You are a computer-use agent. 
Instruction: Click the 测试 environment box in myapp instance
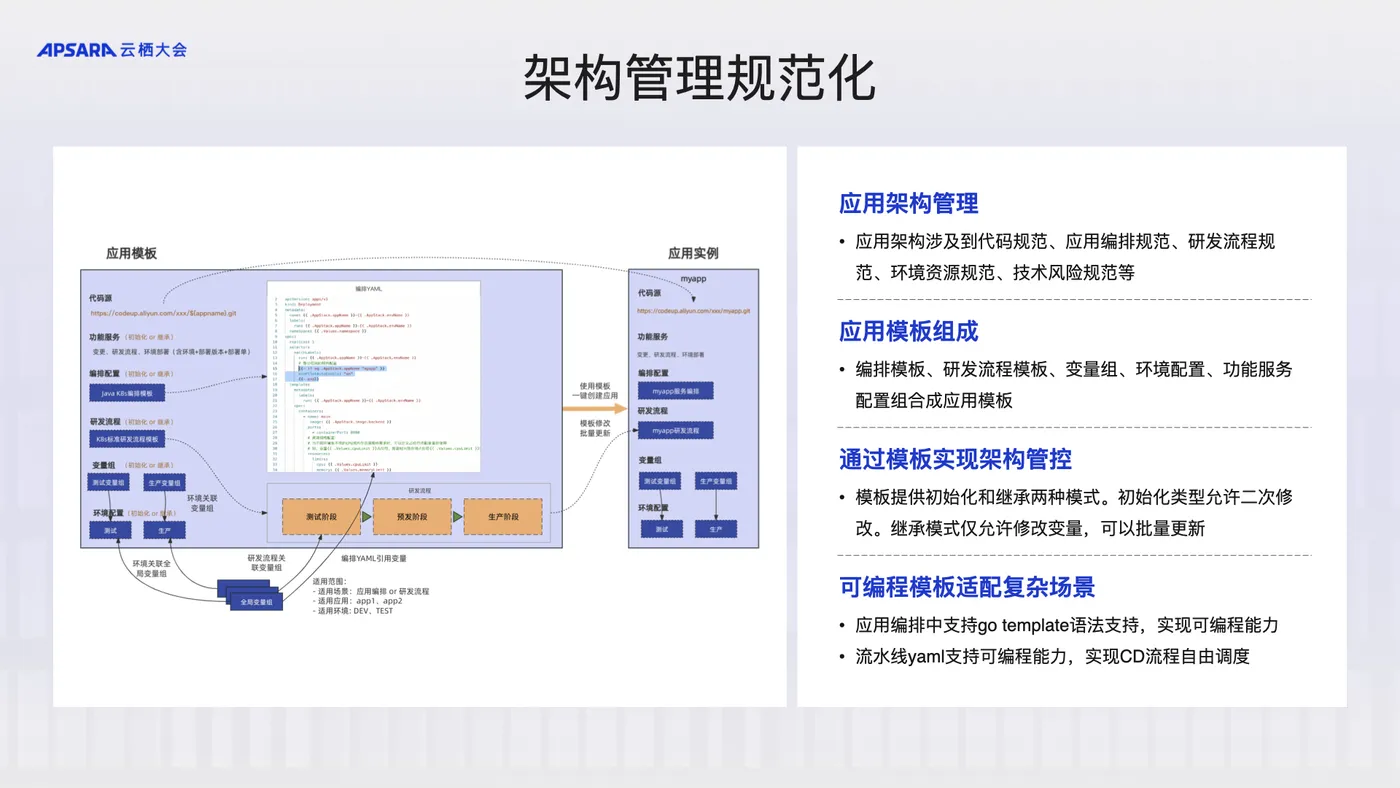tap(661, 530)
